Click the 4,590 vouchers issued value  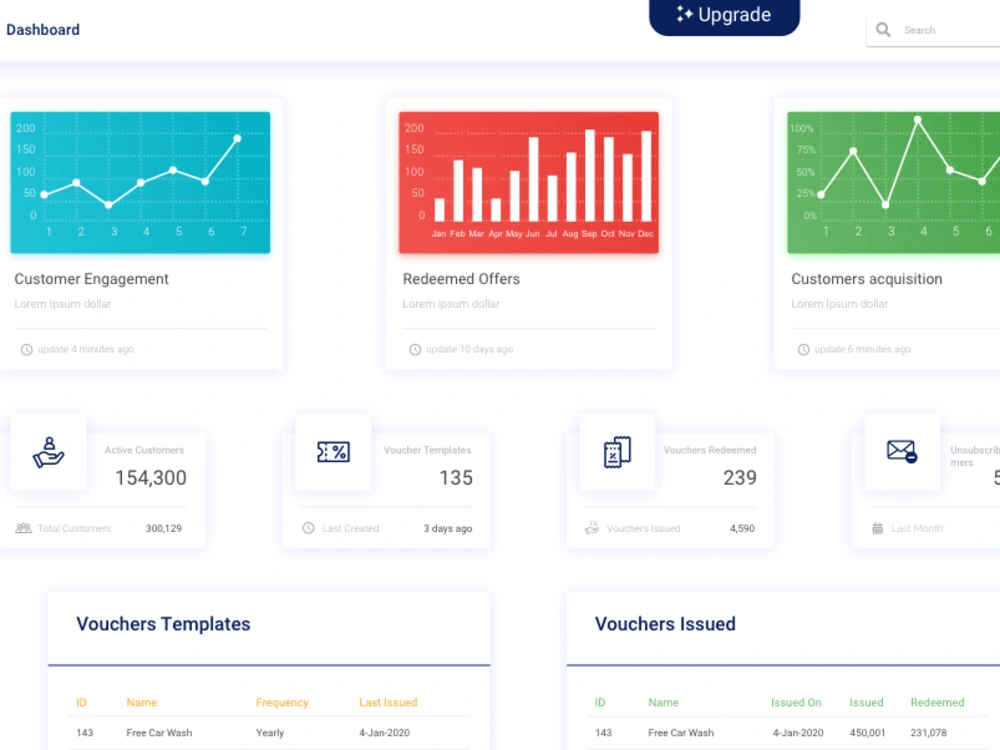pos(742,528)
